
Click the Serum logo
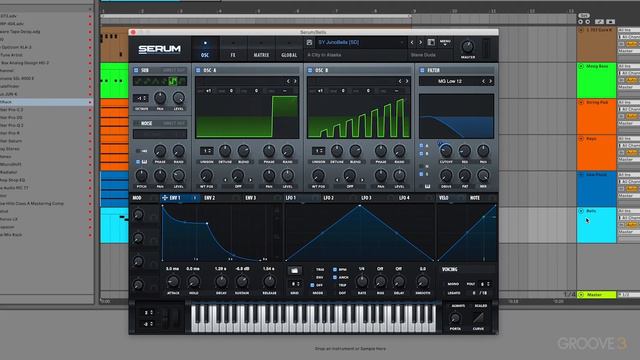coord(159,49)
